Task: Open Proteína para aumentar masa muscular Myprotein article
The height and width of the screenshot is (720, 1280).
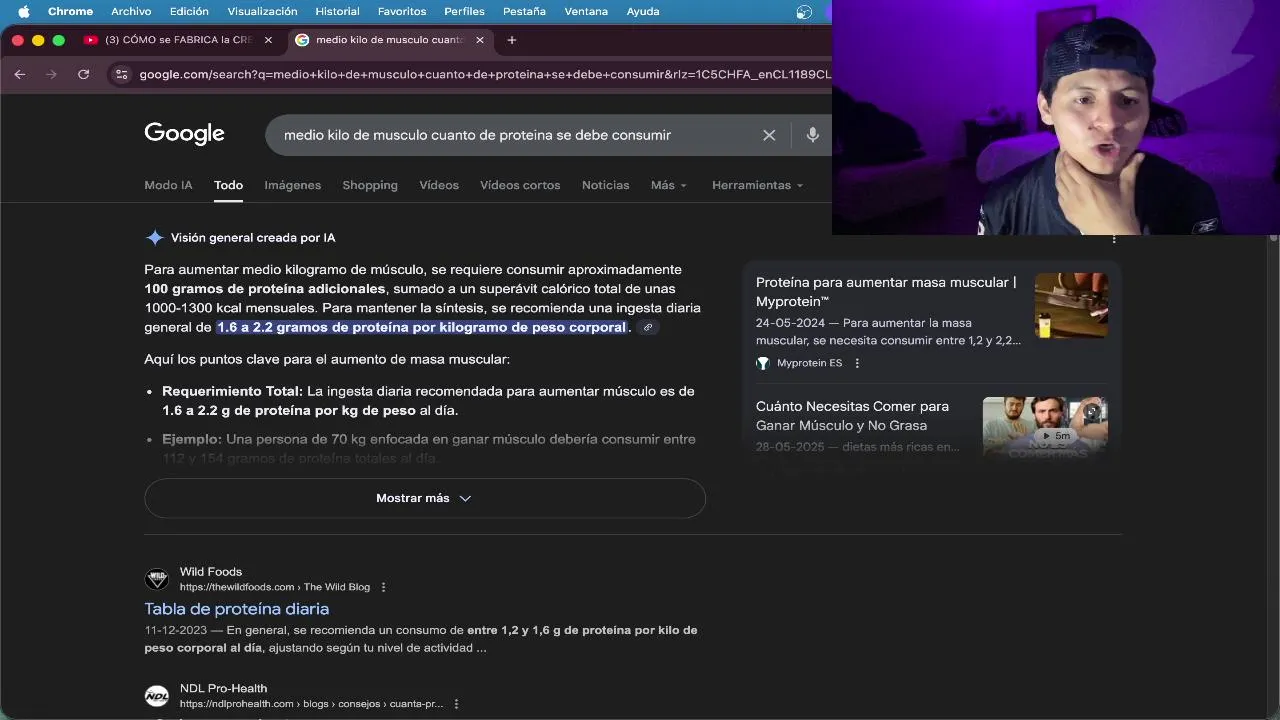Action: [886, 291]
